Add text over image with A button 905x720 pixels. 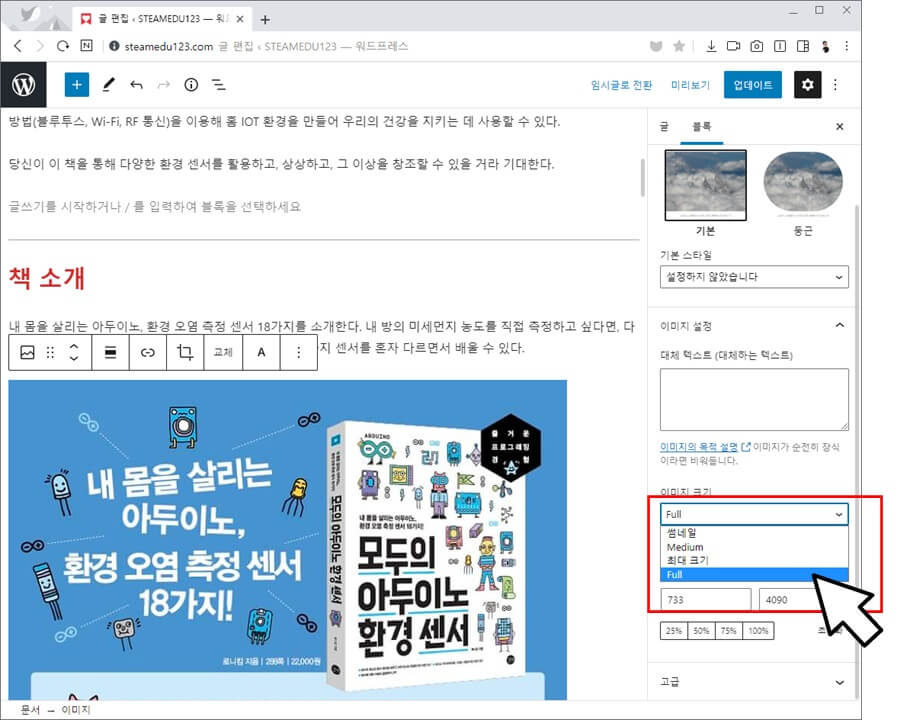(261, 352)
